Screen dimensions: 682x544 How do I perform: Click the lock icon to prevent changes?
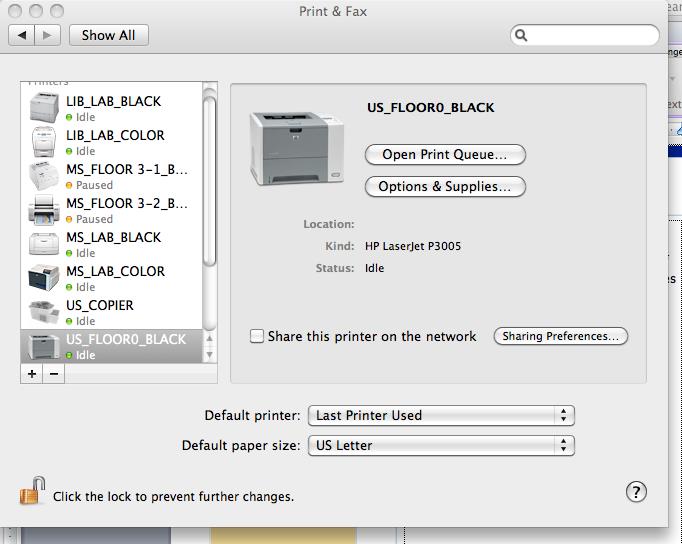tap(33, 491)
